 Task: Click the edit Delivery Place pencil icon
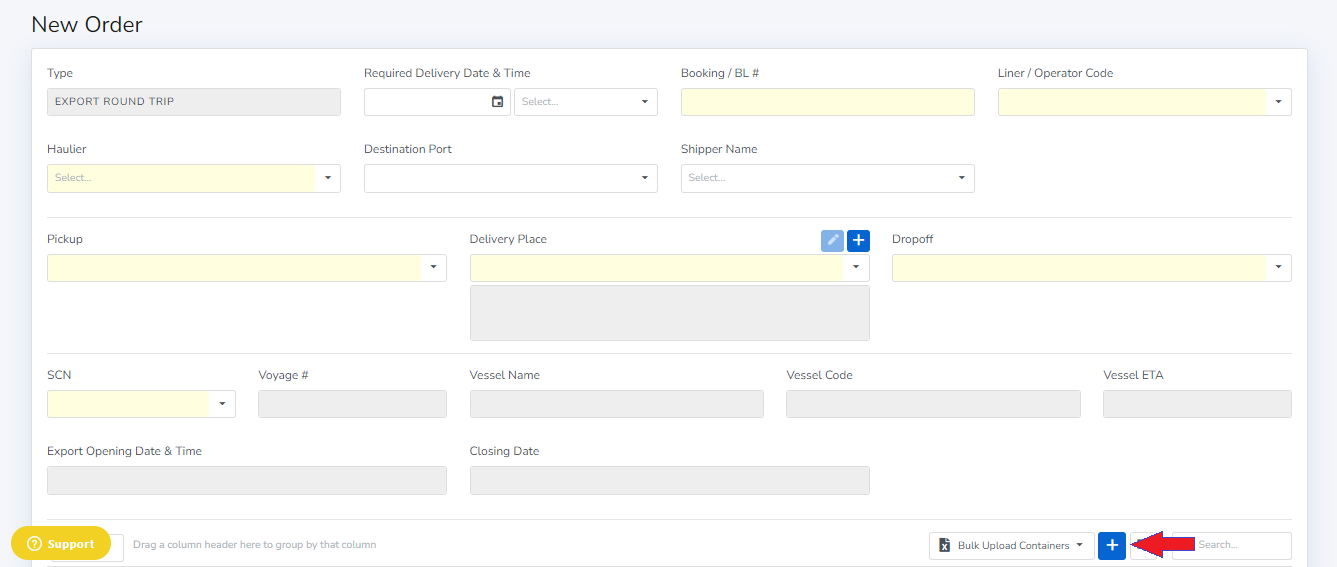pyautogui.click(x=832, y=241)
